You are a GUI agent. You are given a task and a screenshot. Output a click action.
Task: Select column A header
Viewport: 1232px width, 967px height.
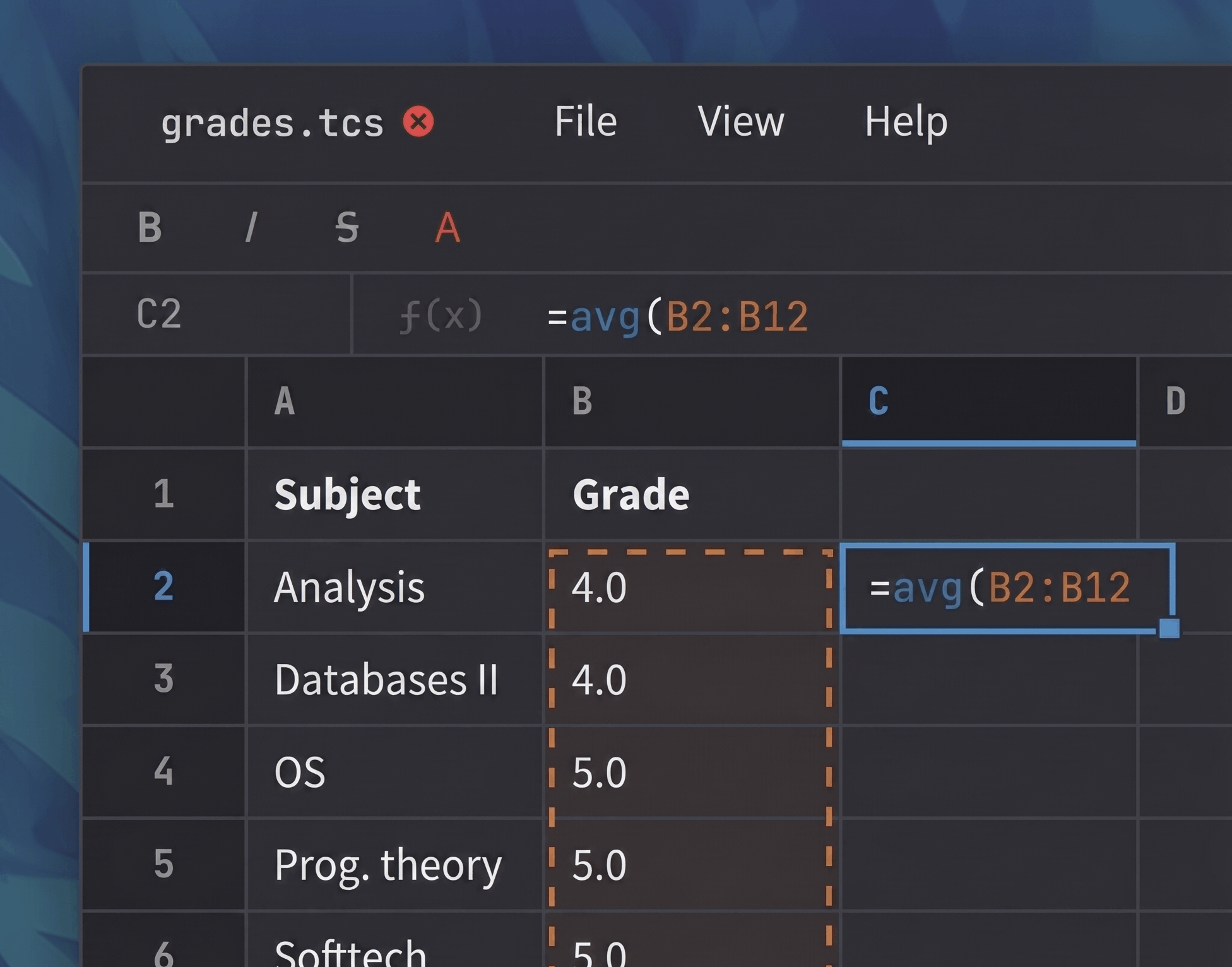394,401
